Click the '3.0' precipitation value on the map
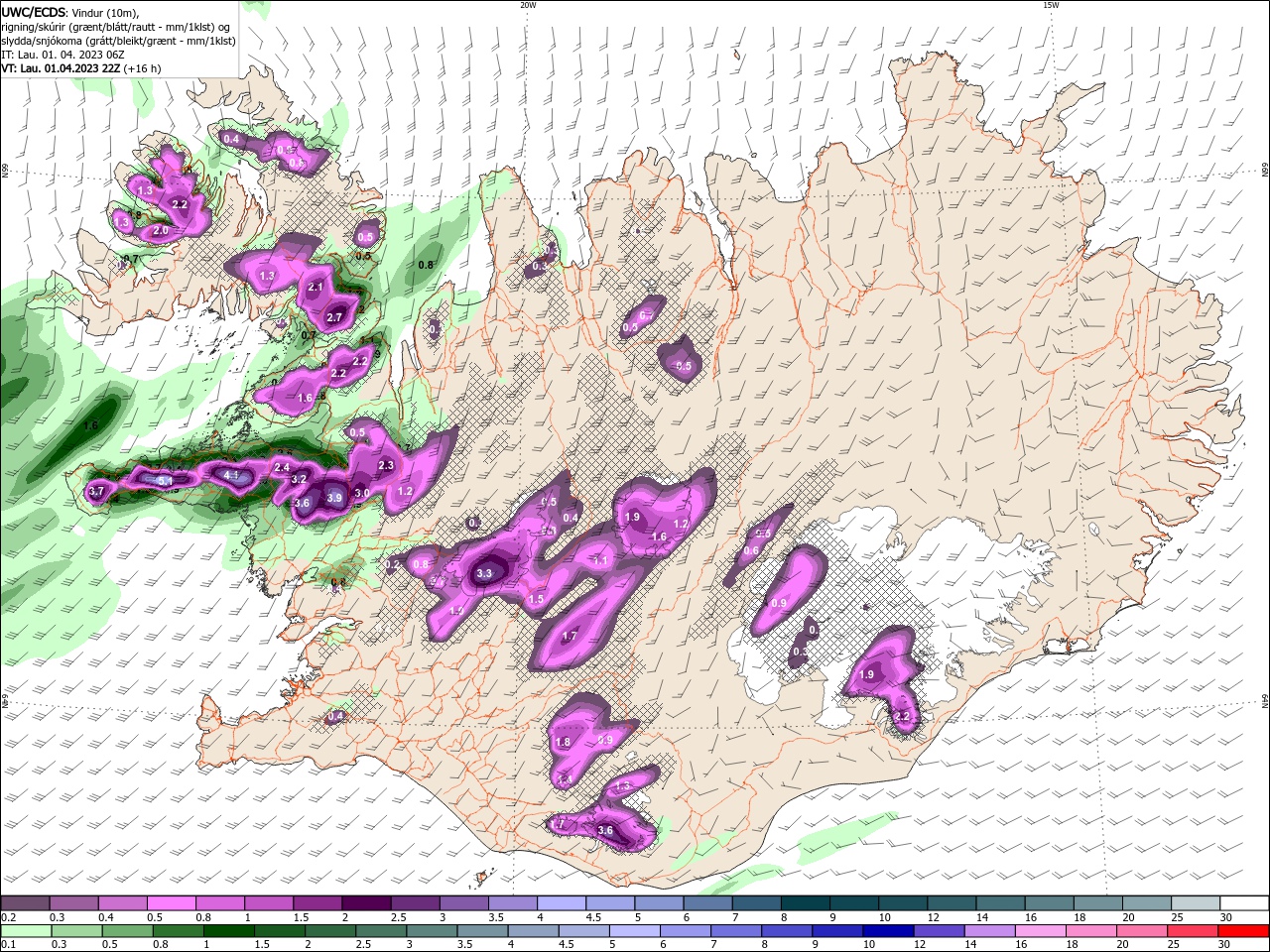The height and width of the screenshot is (952, 1270). click(x=362, y=493)
